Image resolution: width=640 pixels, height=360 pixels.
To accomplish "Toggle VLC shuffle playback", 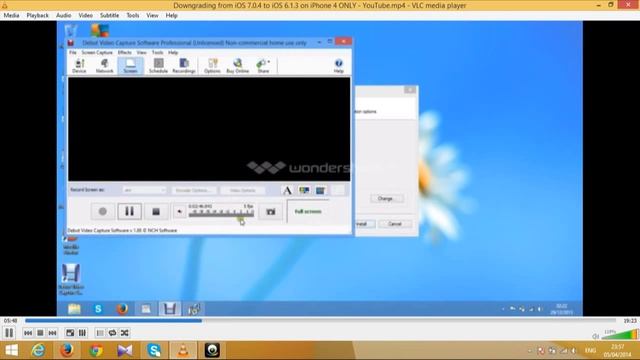I will click(x=124, y=333).
